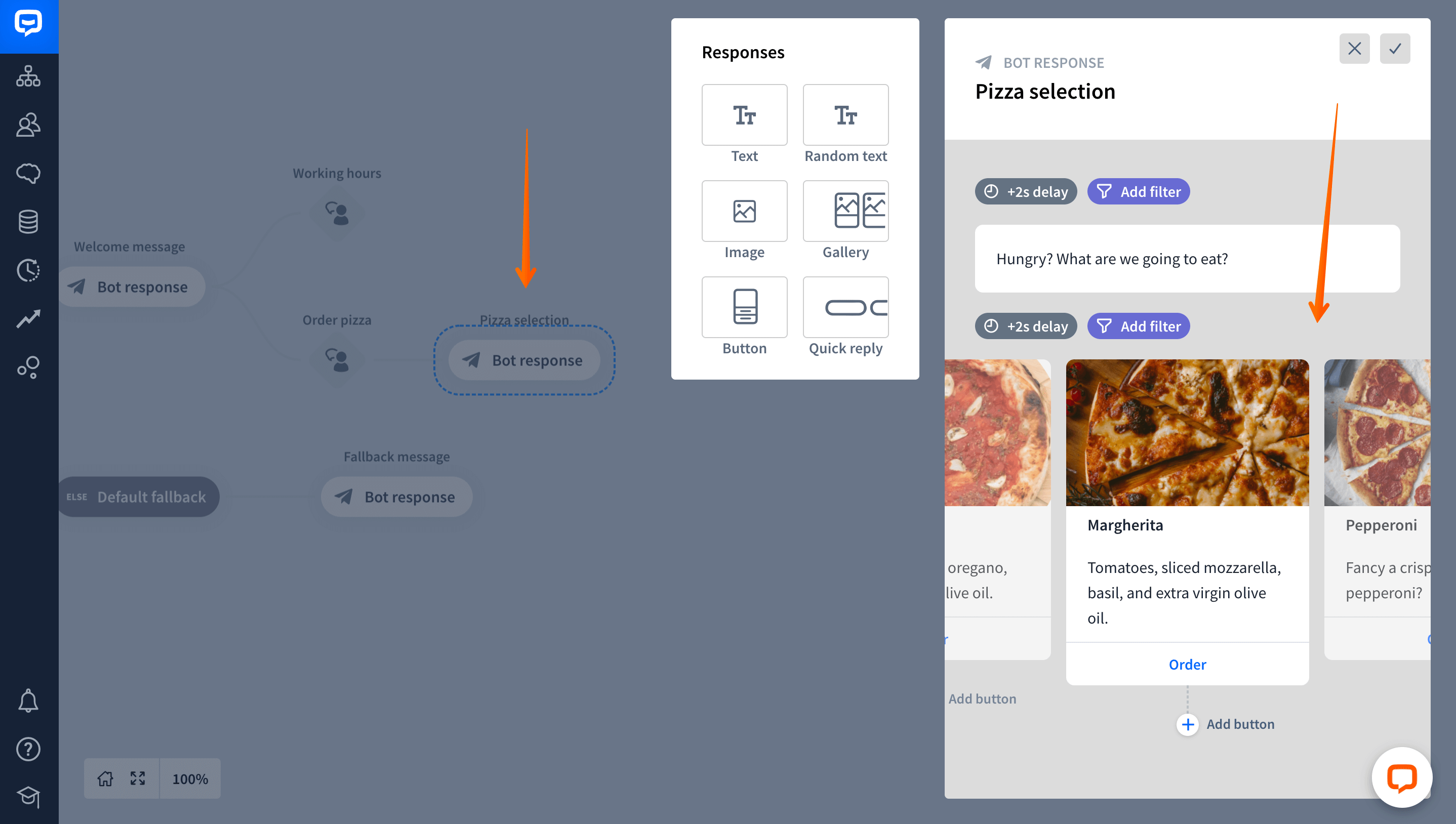Close the Pizza selection editor panel
The image size is (1456, 824).
[x=1354, y=48]
